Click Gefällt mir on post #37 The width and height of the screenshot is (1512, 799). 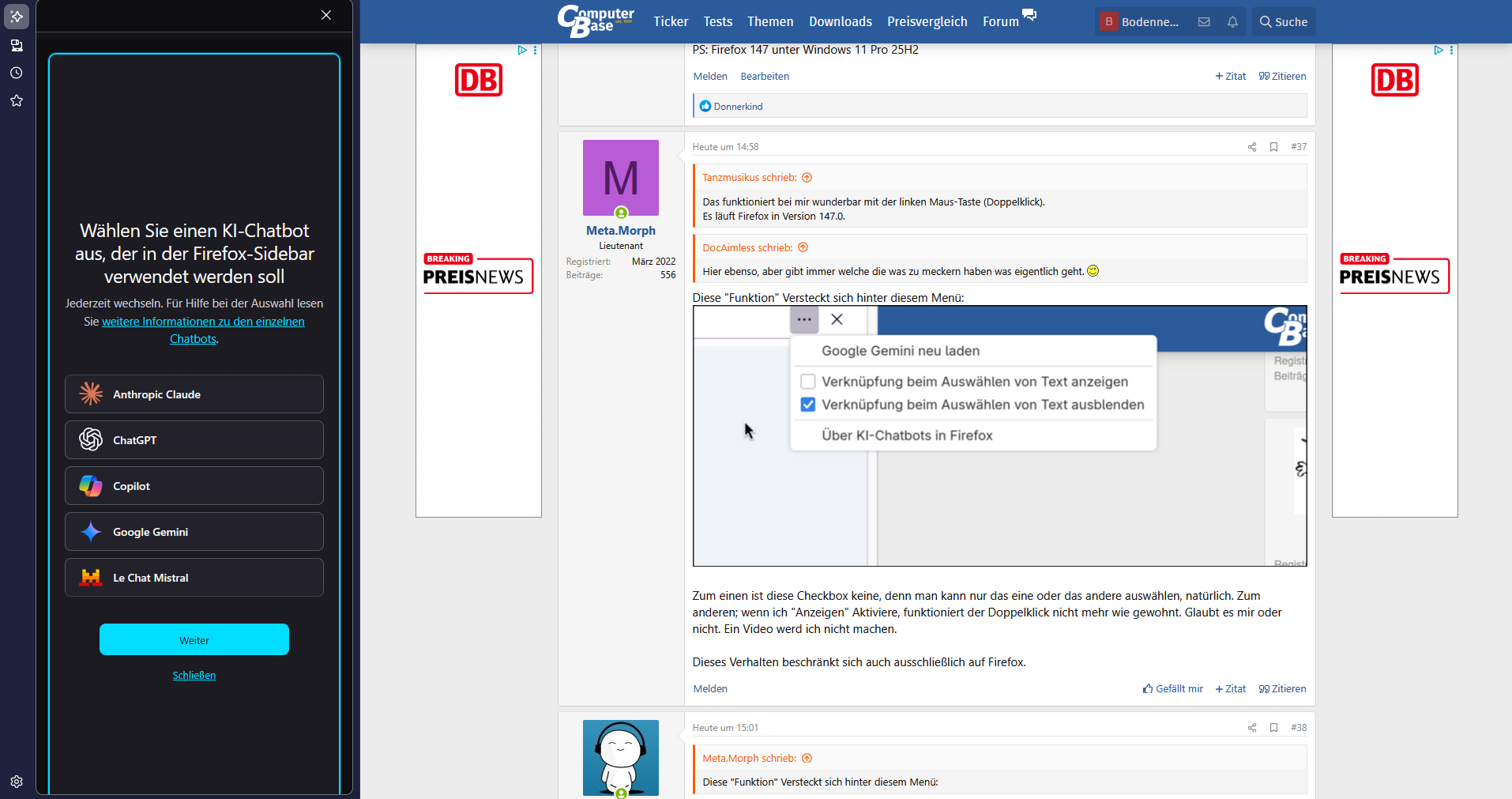(x=1173, y=689)
